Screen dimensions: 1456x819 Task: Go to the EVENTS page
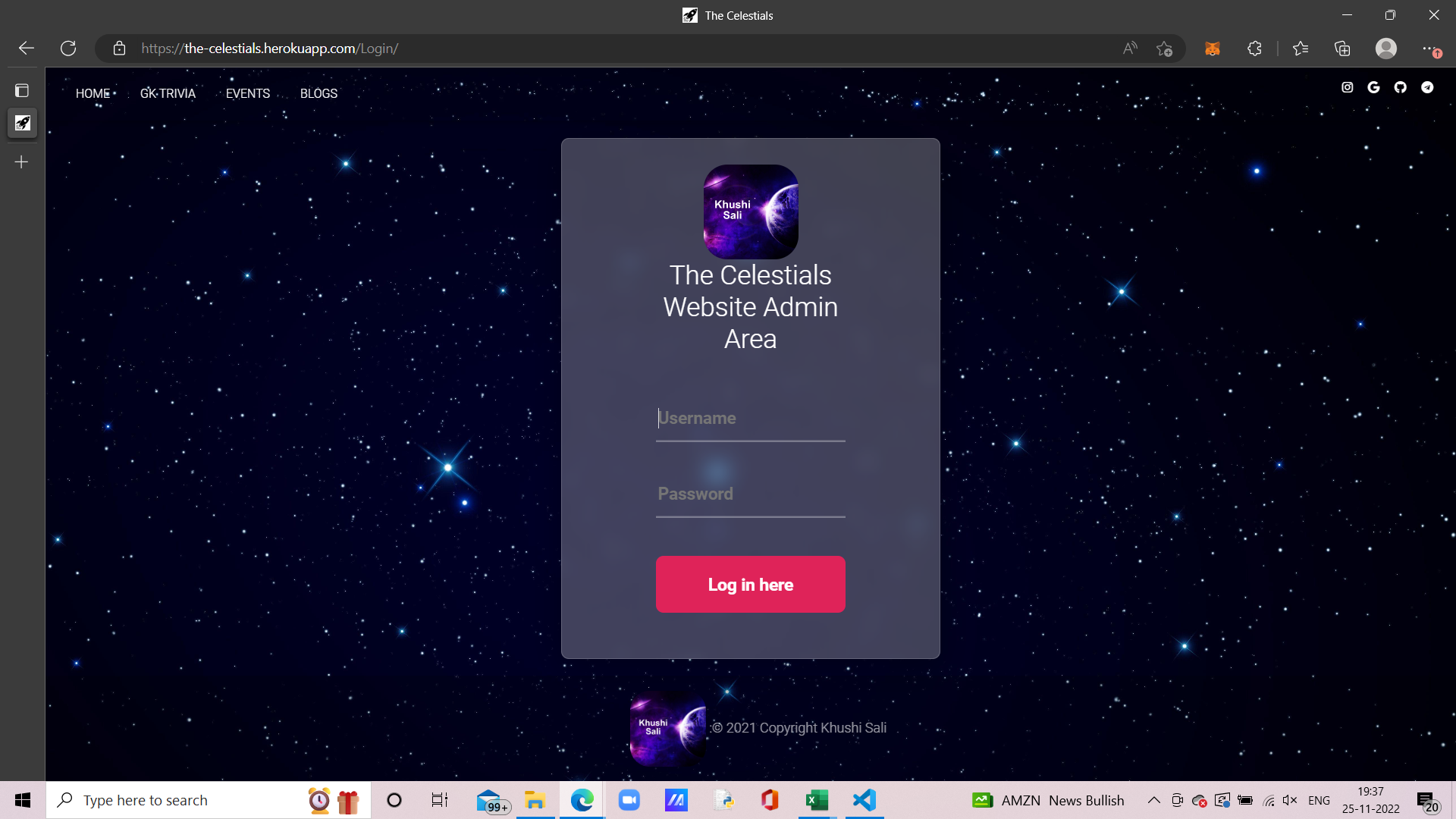coord(247,93)
